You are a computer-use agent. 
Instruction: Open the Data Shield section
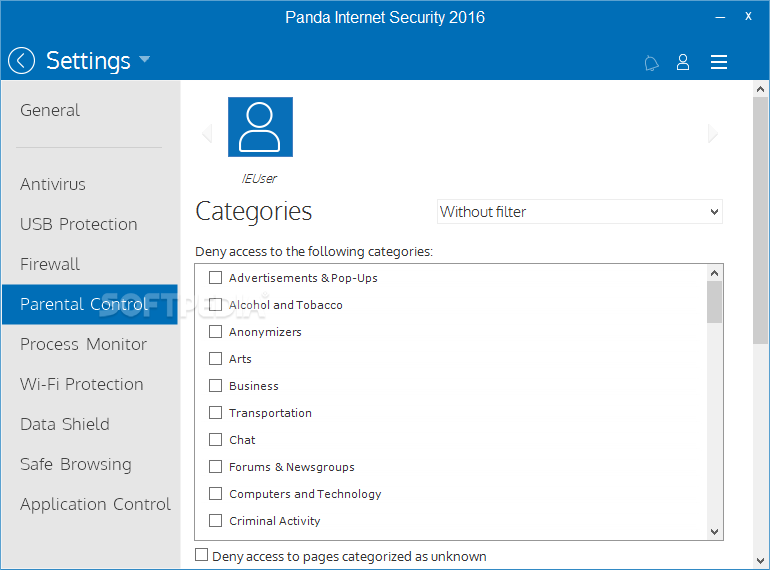coord(65,424)
